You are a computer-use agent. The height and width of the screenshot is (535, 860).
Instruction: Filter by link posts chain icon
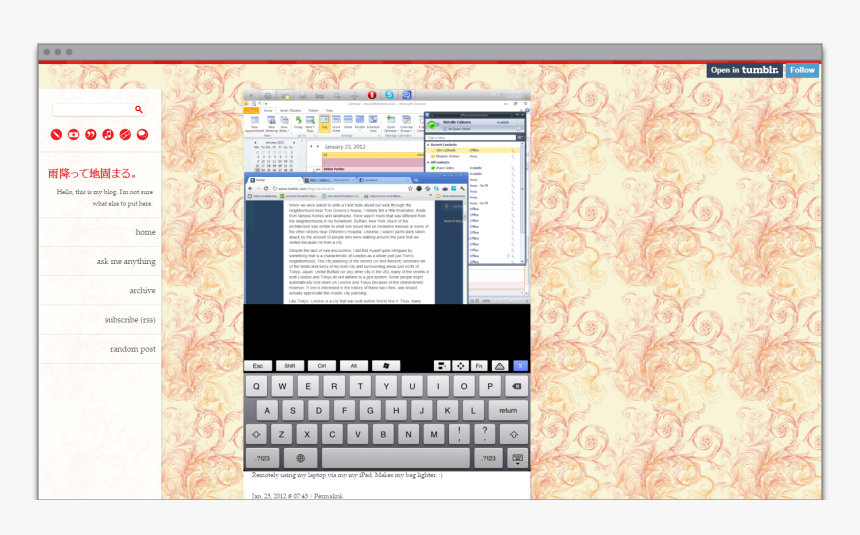[x=125, y=134]
